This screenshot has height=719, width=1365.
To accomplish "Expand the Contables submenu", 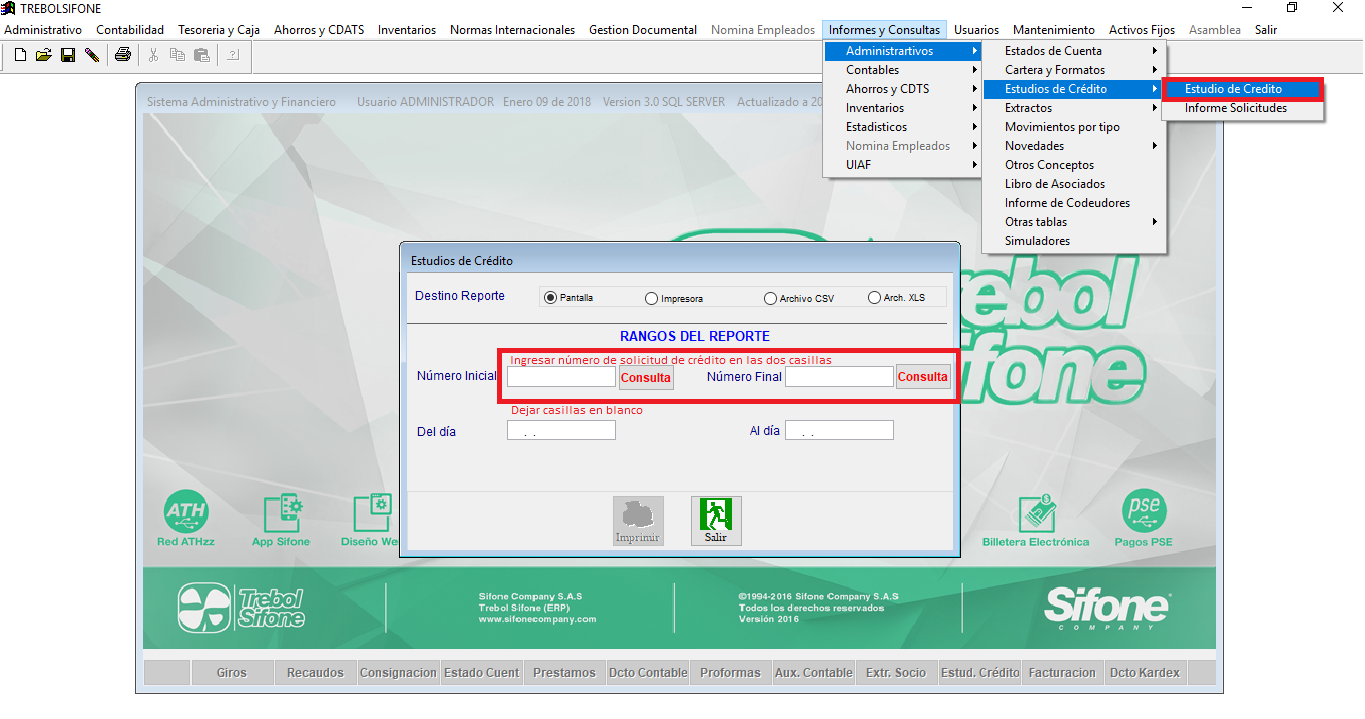I will [x=901, y=70].
